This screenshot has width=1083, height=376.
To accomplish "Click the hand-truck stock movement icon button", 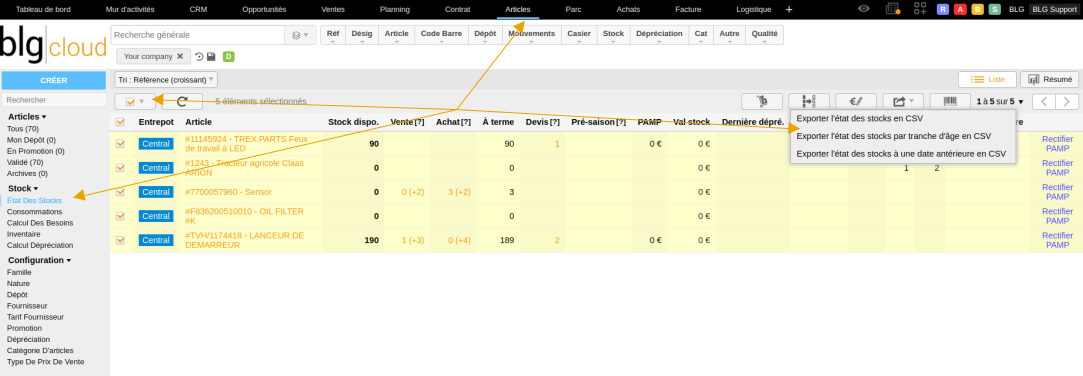I will [762, 102].
